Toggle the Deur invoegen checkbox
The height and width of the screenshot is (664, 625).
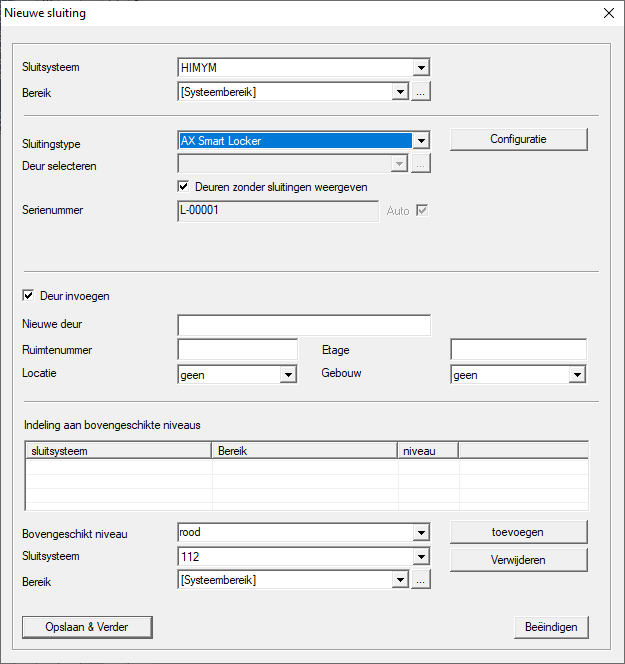(28, 296)
